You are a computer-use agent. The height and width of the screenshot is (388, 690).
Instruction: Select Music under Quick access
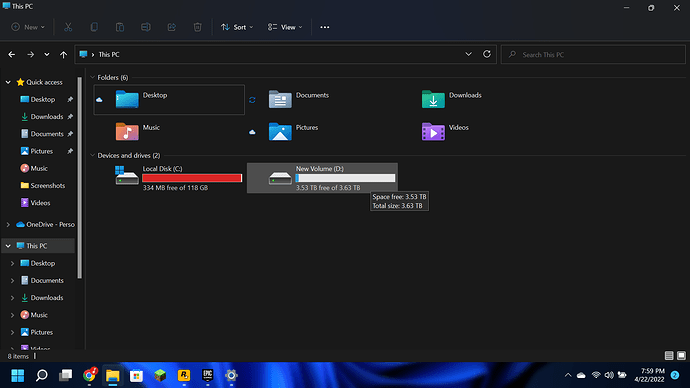pyautogui.click(x=39, y=168)
